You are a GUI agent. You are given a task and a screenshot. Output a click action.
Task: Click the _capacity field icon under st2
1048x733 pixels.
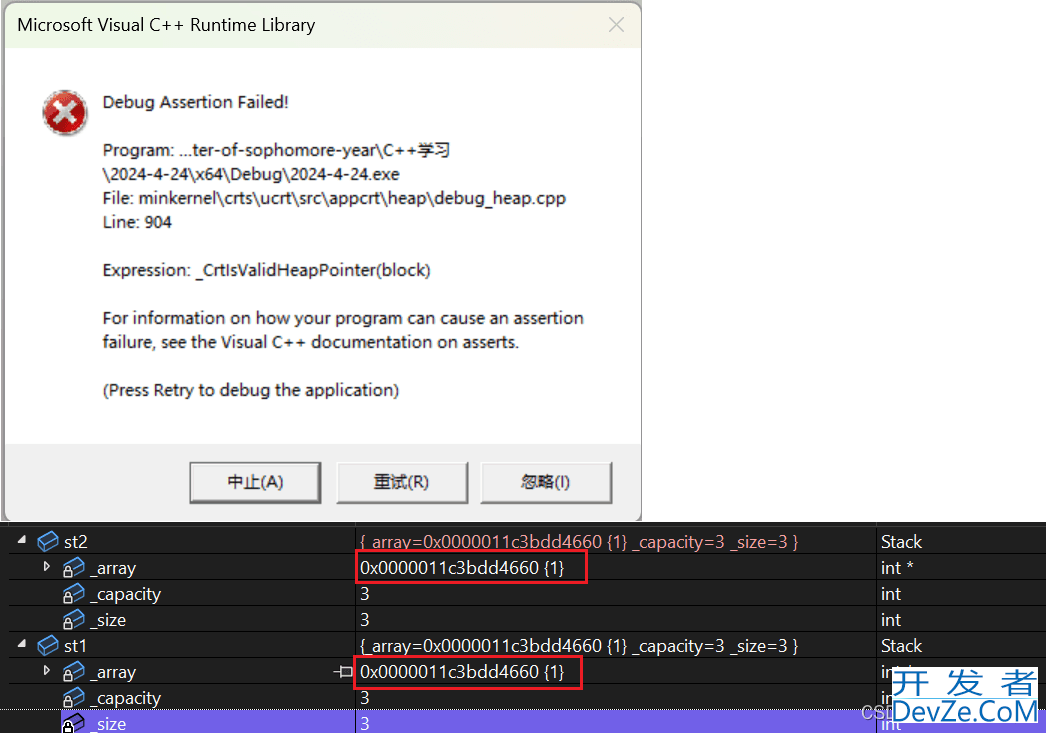(x=74, y=593)
